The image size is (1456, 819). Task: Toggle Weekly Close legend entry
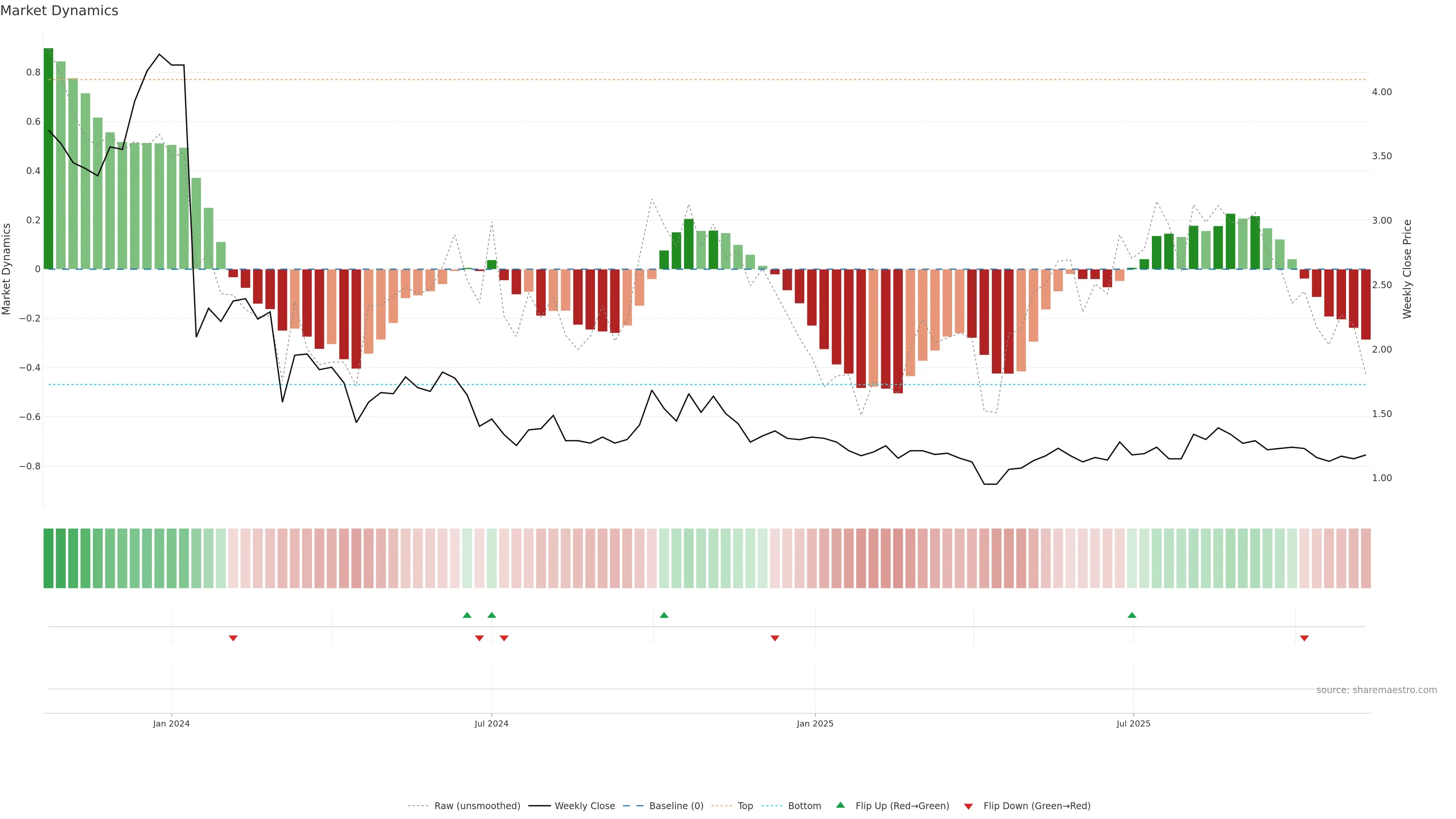tap(584, 806)
